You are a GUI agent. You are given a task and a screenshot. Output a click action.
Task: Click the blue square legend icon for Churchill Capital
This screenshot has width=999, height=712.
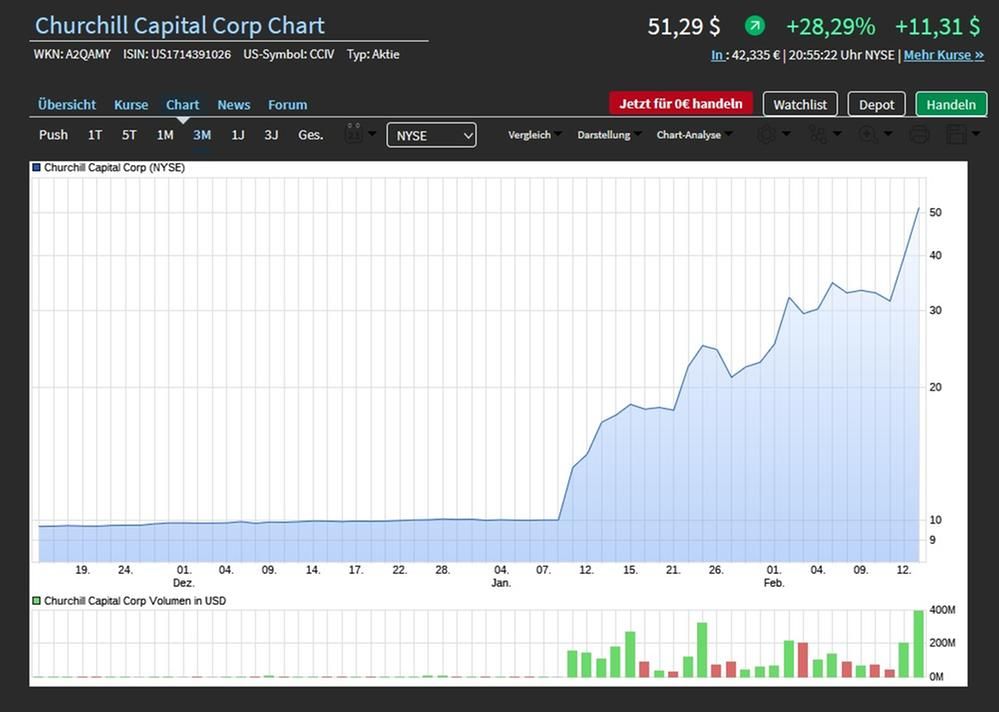[x=35, y=167]
